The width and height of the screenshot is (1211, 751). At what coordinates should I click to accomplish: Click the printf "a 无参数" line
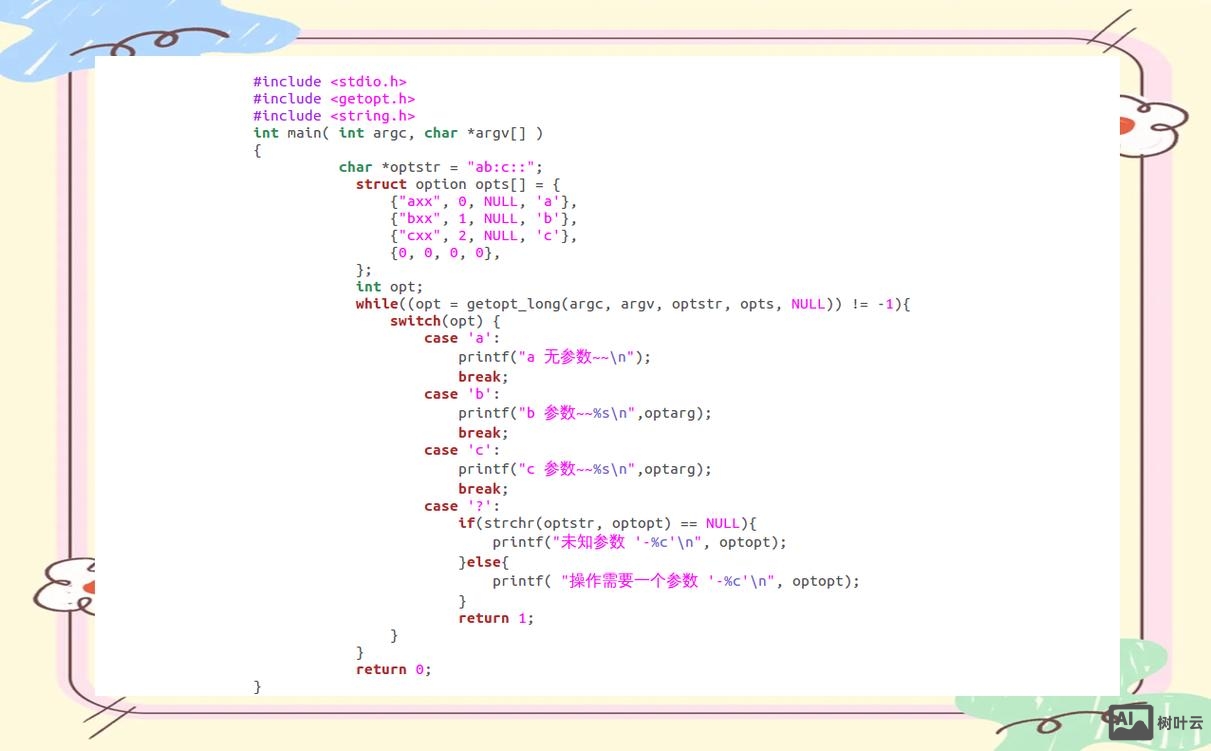[554, 357]
